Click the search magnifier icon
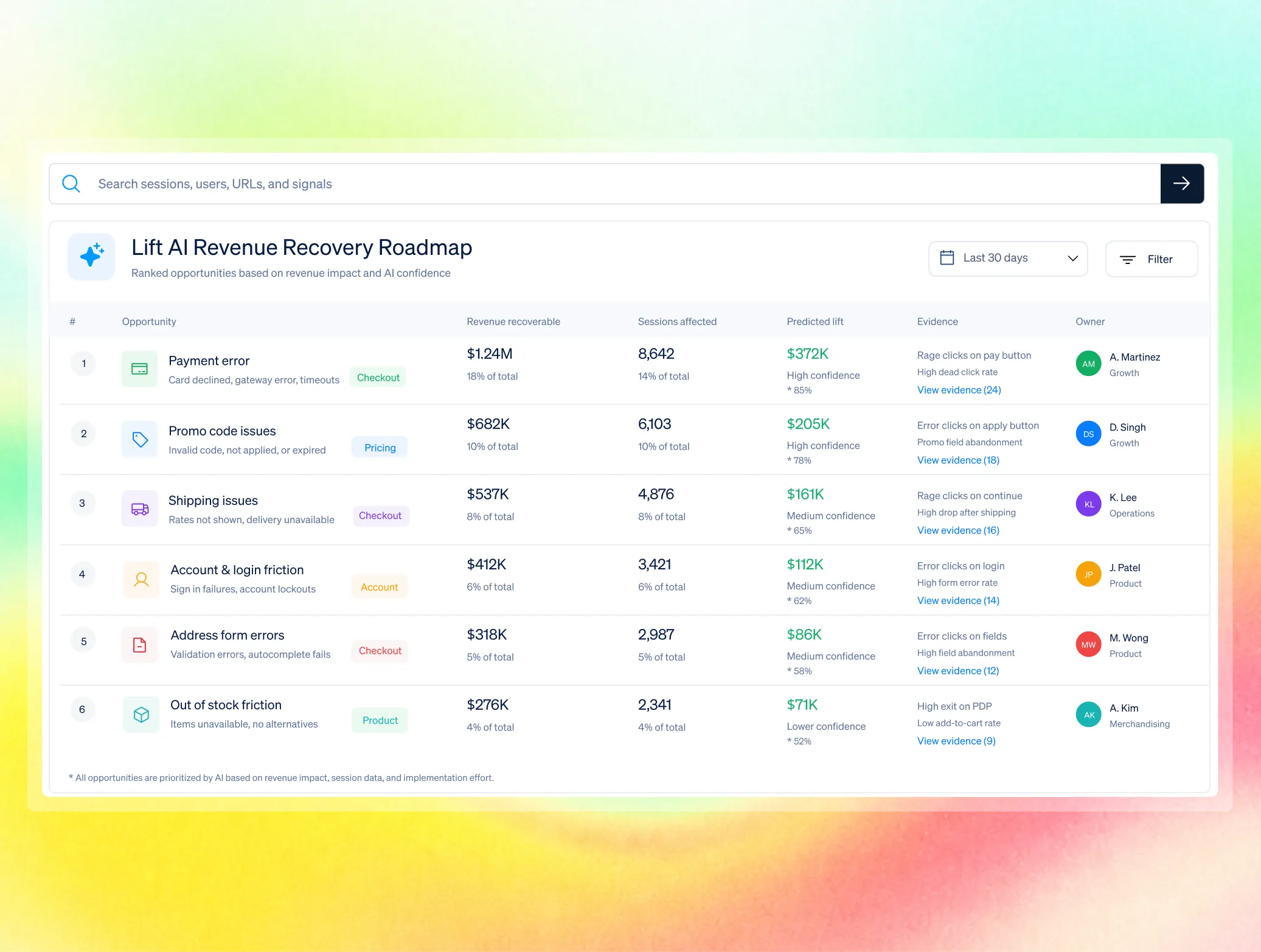1261x952 pixels. pos(71,184)
